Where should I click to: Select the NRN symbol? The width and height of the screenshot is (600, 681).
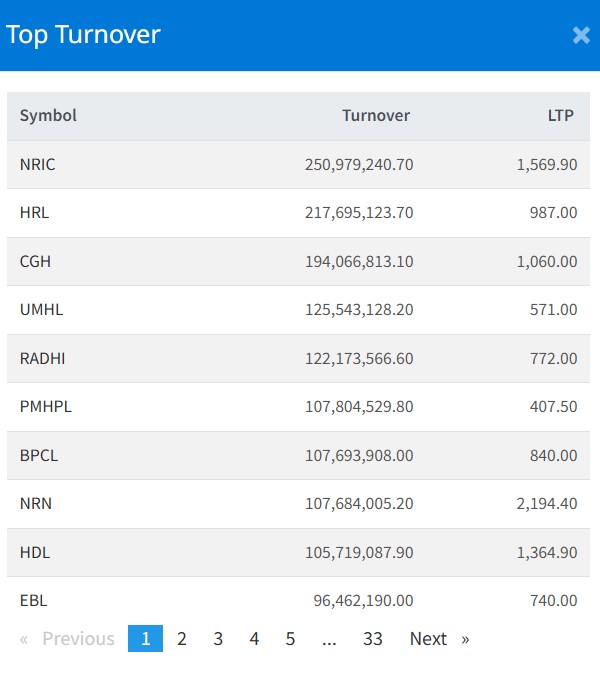36,503
